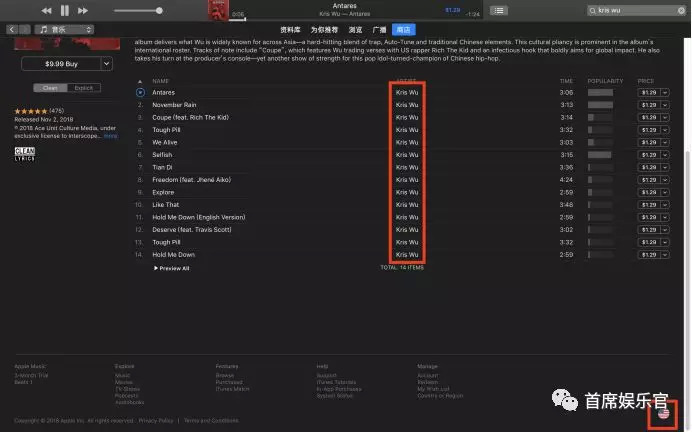Click the album cover on the left

(x=67, y=44)
